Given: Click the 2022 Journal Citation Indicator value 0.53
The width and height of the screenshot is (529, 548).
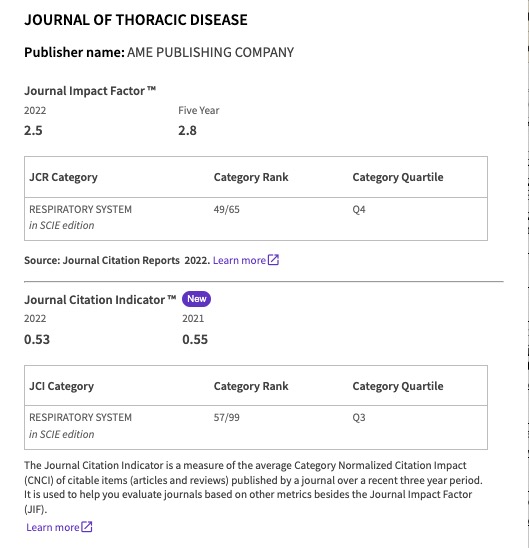Looking at the screenshot, I should pyautogui.click(x=37, y=340).
